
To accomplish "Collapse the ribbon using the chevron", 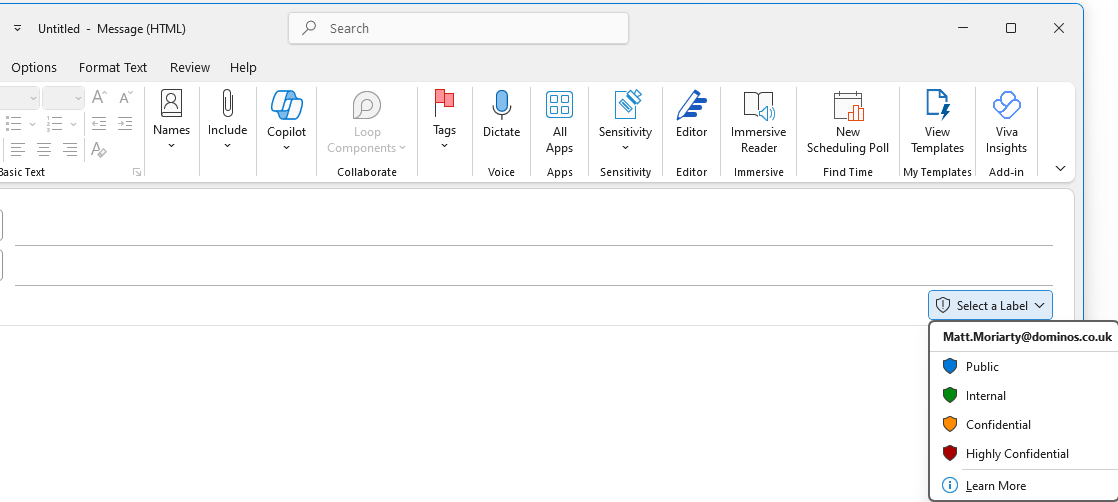I will [x=1060, y=169].
